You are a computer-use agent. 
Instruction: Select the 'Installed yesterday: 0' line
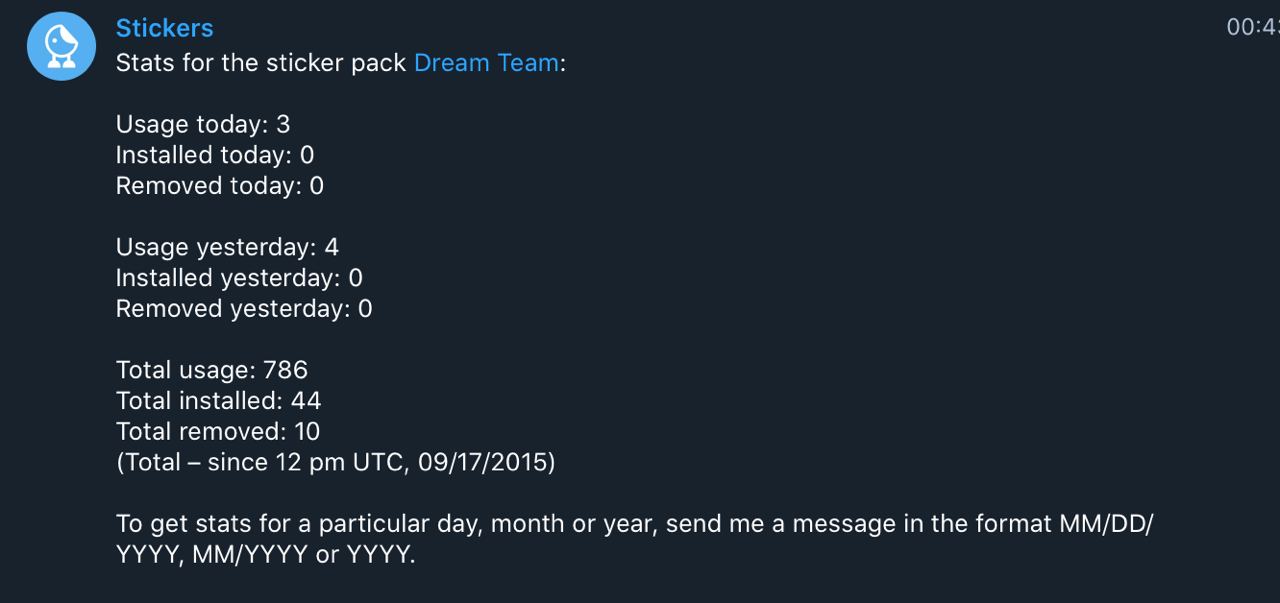point(239,278)
